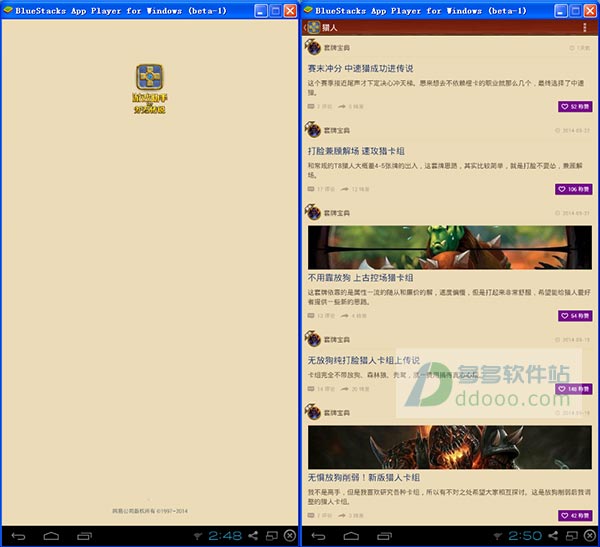The width and height of the screenshot is (600, 547).
Task: Share the 无放狗纯打脸猎人卡组上传说 post
Action: (355, 389)
